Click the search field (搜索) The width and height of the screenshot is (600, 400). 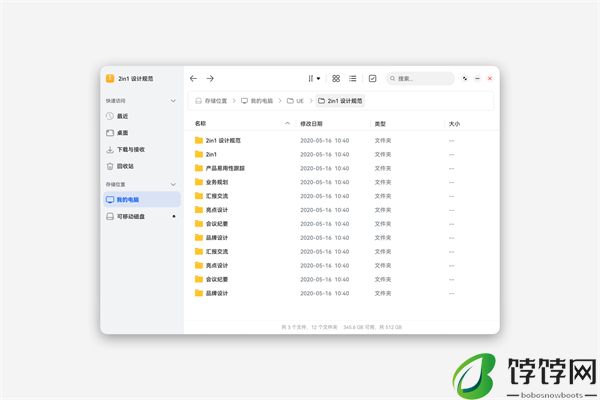[x=420, y=78]
